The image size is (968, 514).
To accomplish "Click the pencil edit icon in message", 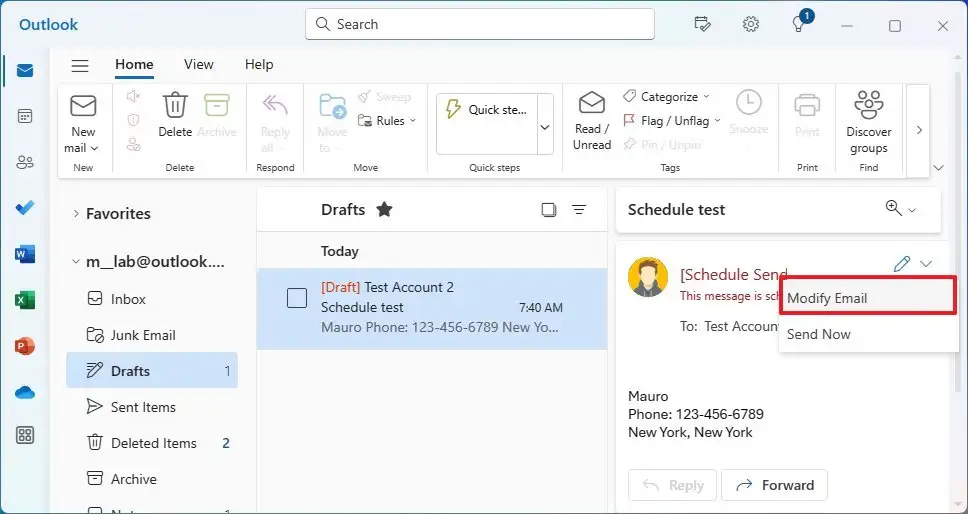I will coord(902,264).
